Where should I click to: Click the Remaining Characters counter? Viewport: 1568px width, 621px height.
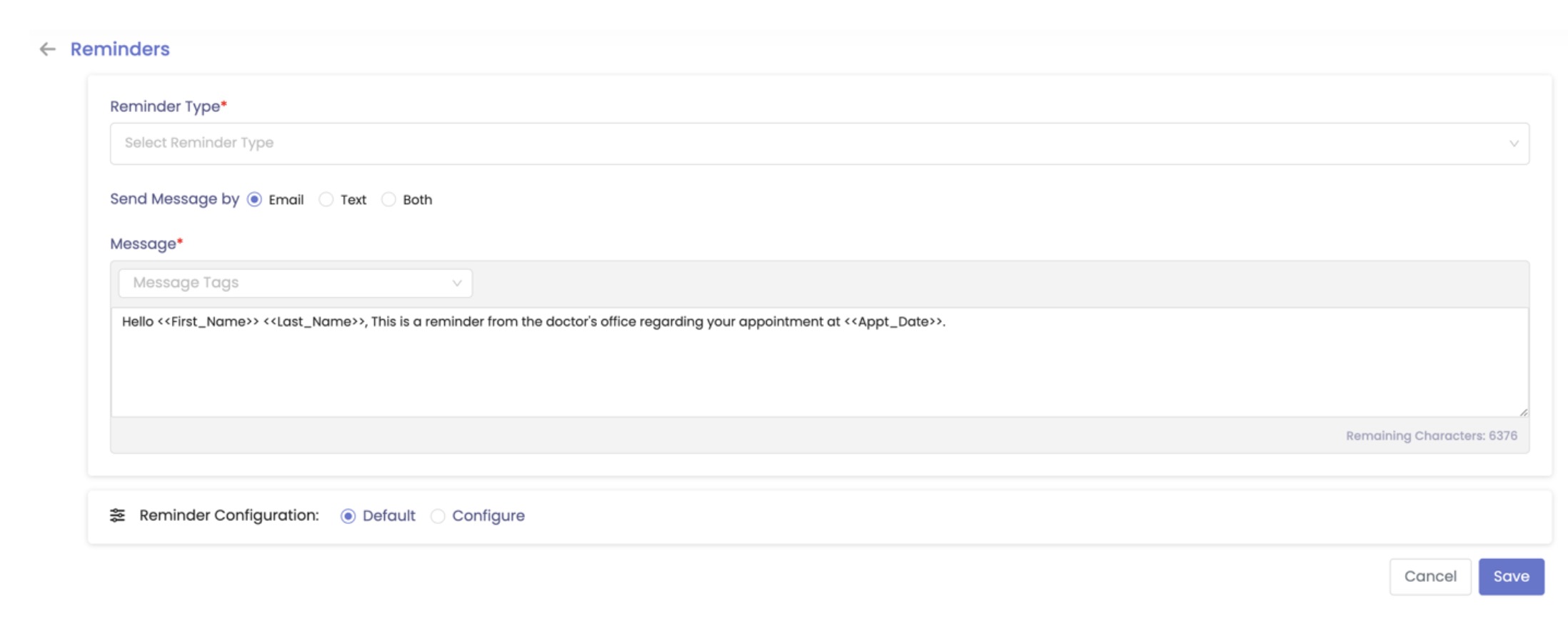(1431, 436)
